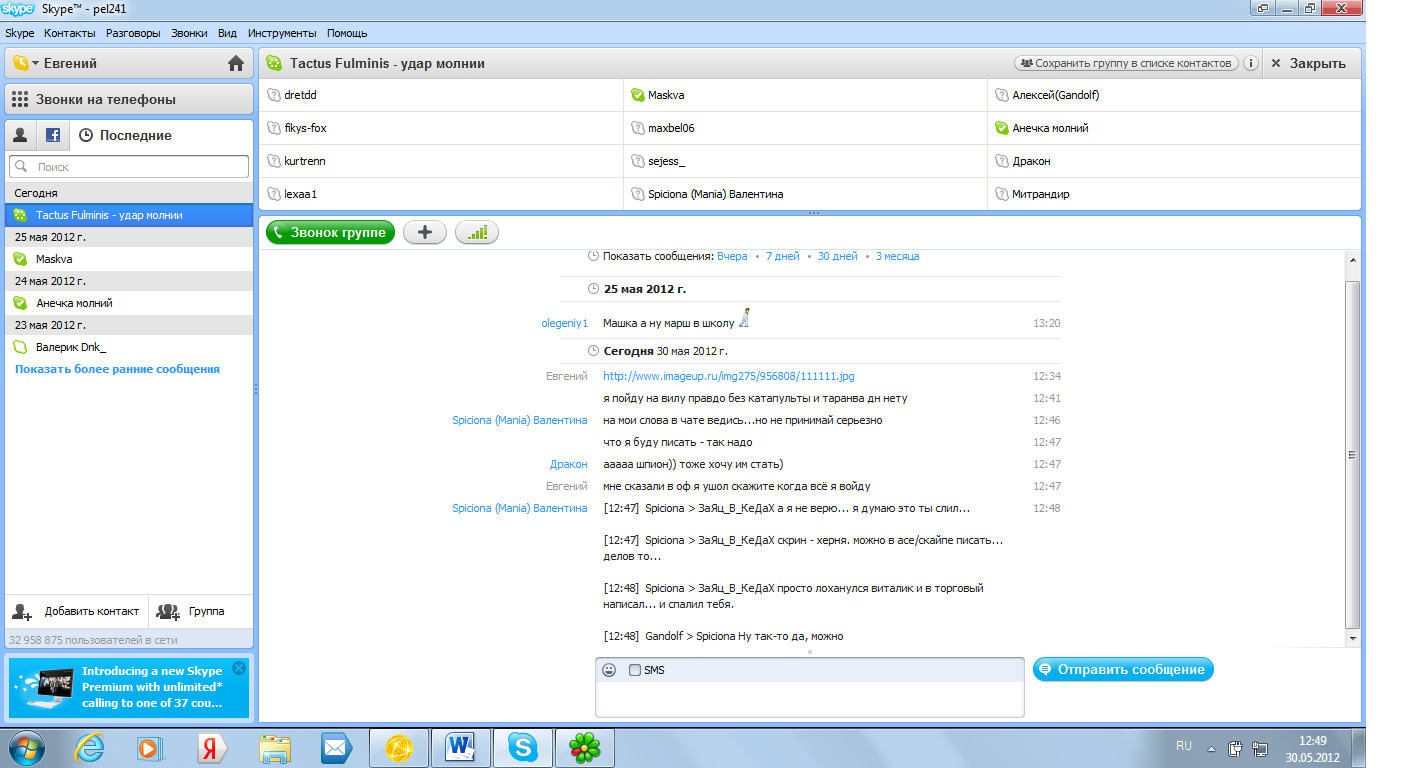This screenshot has height=768, width=1404.
Task: Select participant sejess_
Action: click(x=805, y=161)
